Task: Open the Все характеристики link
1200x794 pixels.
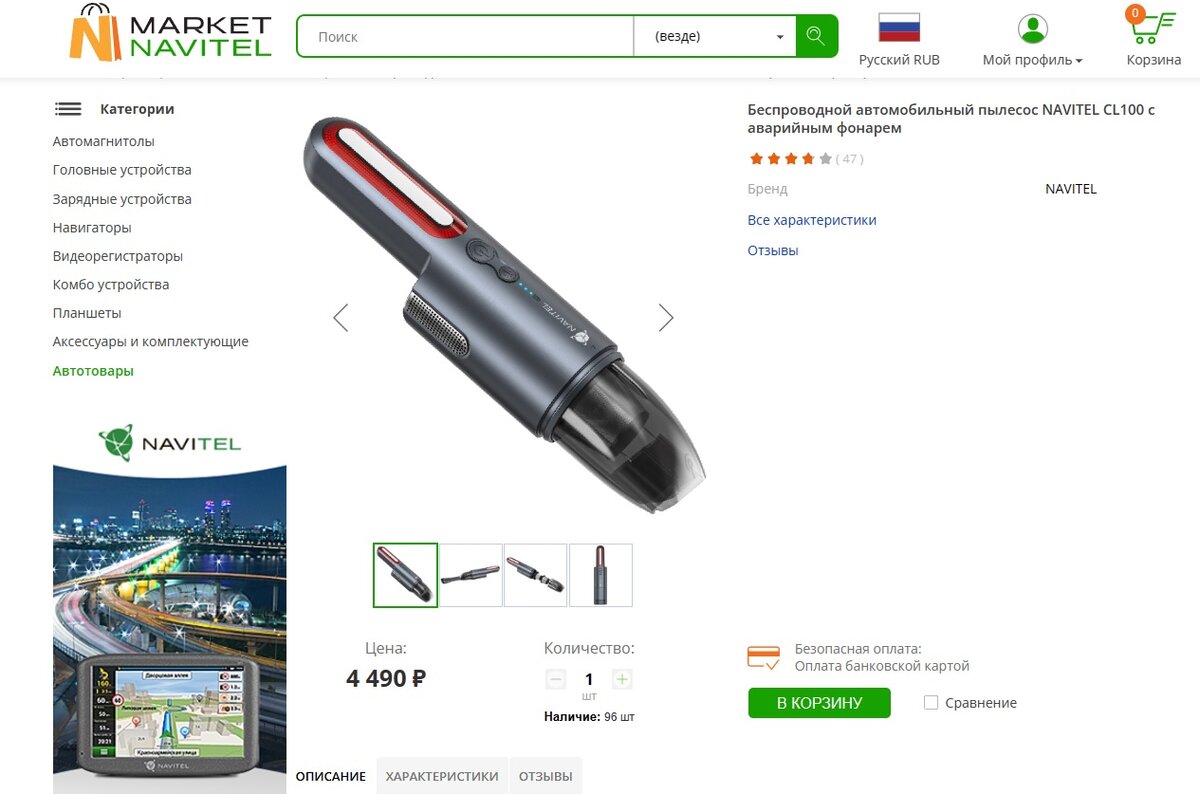Action: click(x=812, y=220)
